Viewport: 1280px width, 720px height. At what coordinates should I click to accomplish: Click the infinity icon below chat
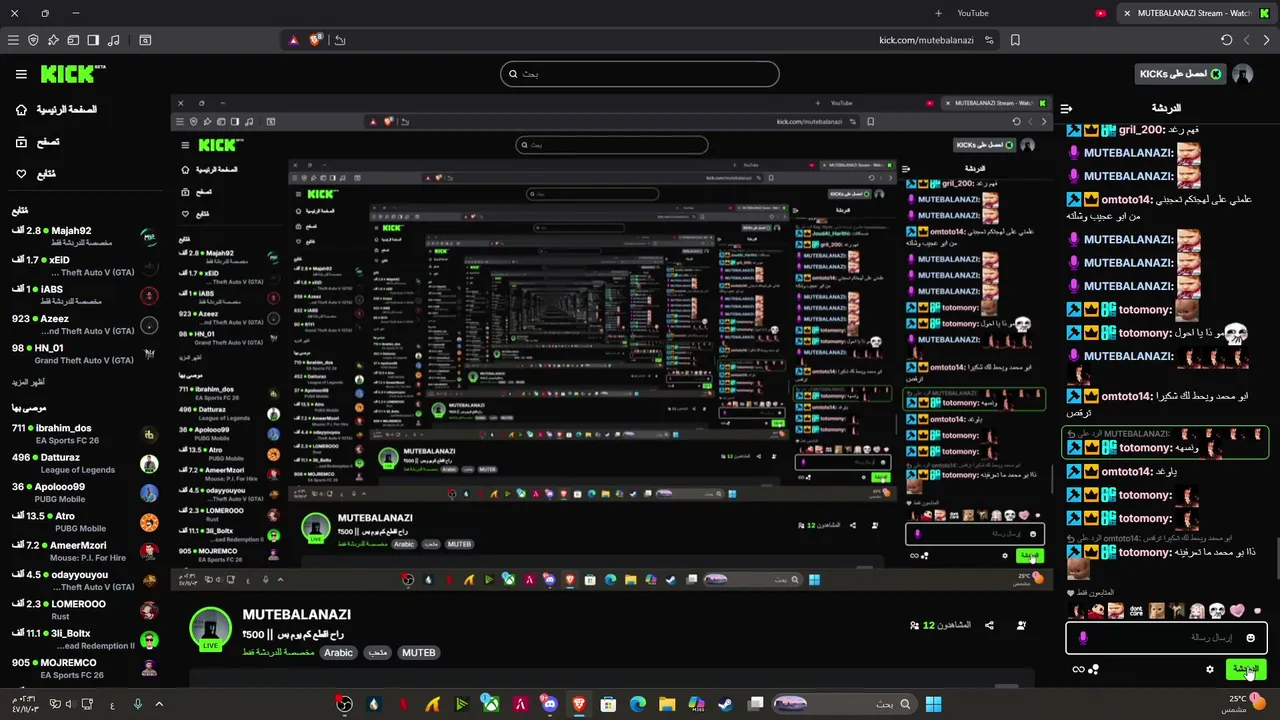pyautogui.click(x=1078, y=669)
